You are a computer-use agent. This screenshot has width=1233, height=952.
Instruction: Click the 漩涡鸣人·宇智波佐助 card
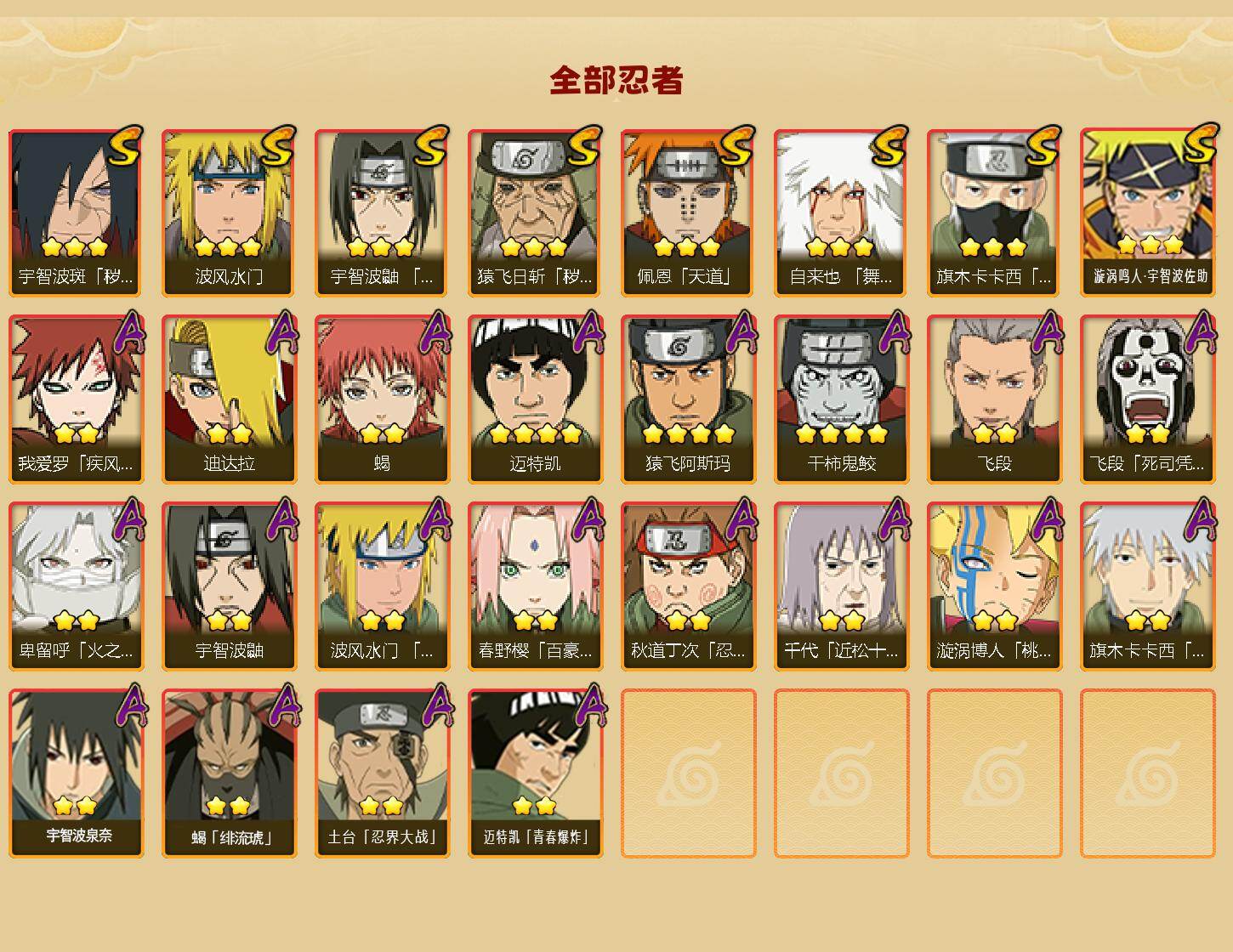pos(1147,212)
